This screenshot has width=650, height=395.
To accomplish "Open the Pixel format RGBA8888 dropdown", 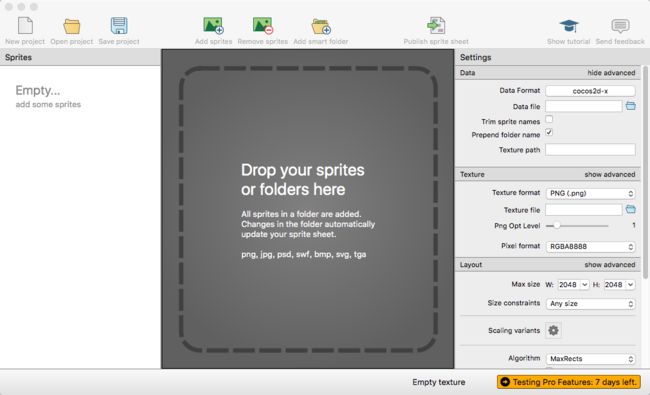I will pyautogui.click(x=590, y=246).
